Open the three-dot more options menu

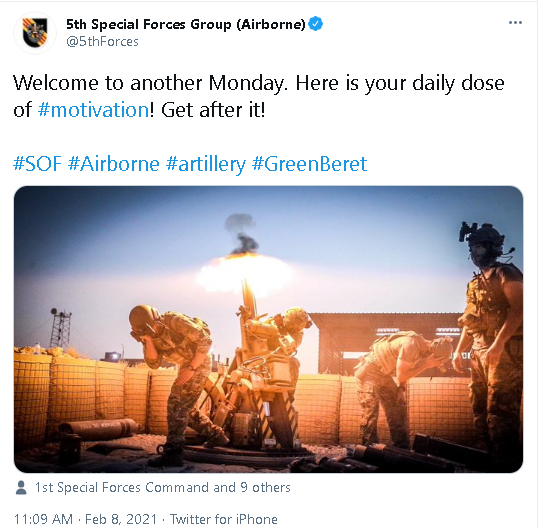coord(515,23)
